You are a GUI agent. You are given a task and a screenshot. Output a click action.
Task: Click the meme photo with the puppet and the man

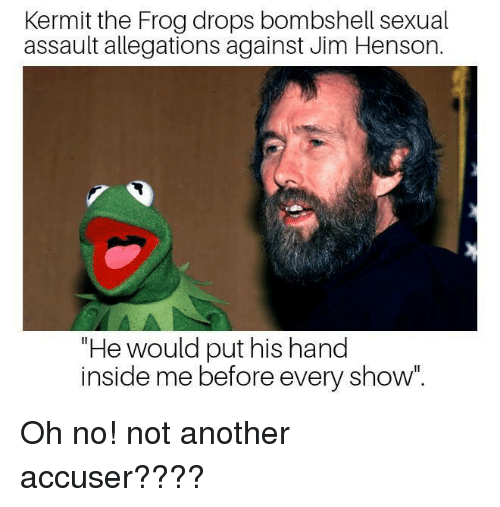click(250, 198)
